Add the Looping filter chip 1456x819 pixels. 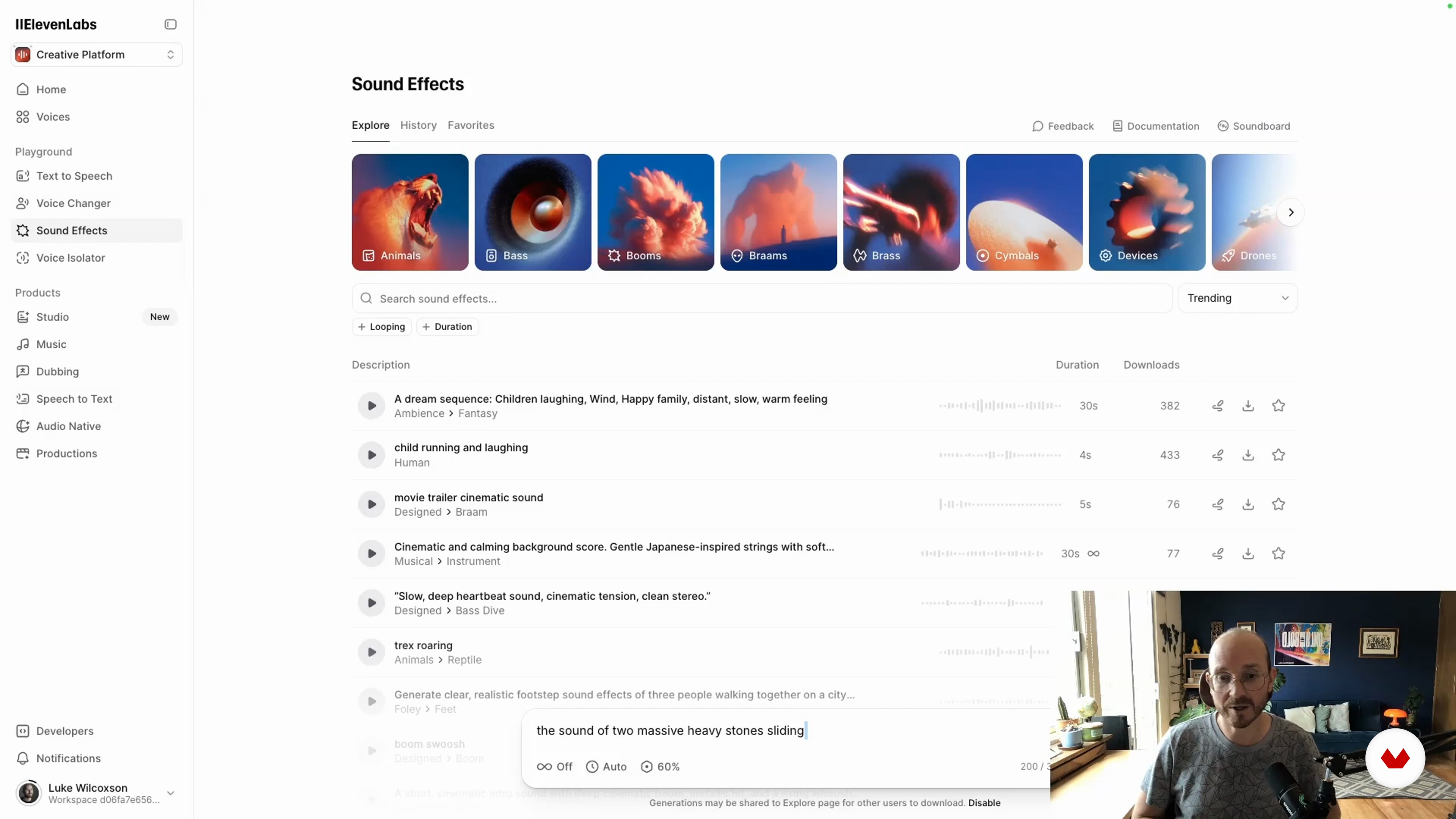(x=381, y=327)
